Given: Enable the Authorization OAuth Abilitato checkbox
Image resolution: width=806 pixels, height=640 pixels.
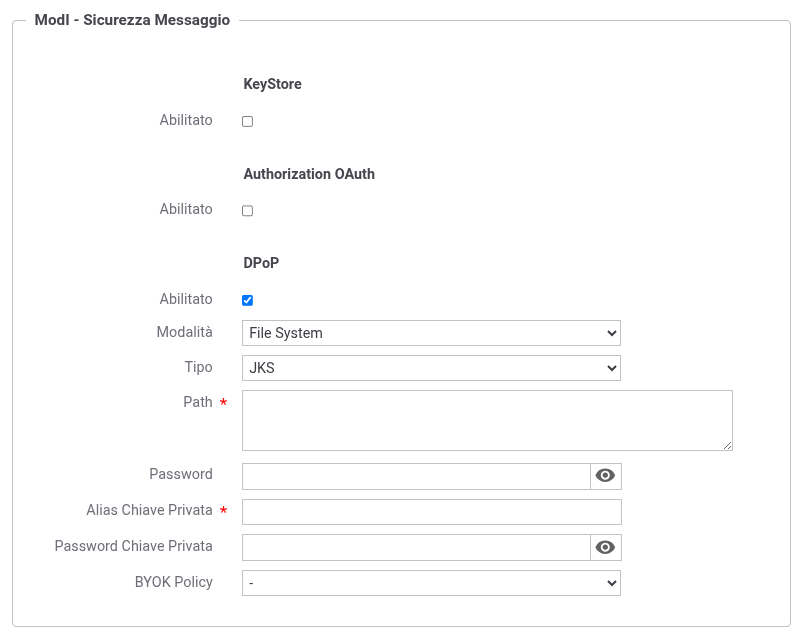Looking at the screenshot, I should click(248, 211).
